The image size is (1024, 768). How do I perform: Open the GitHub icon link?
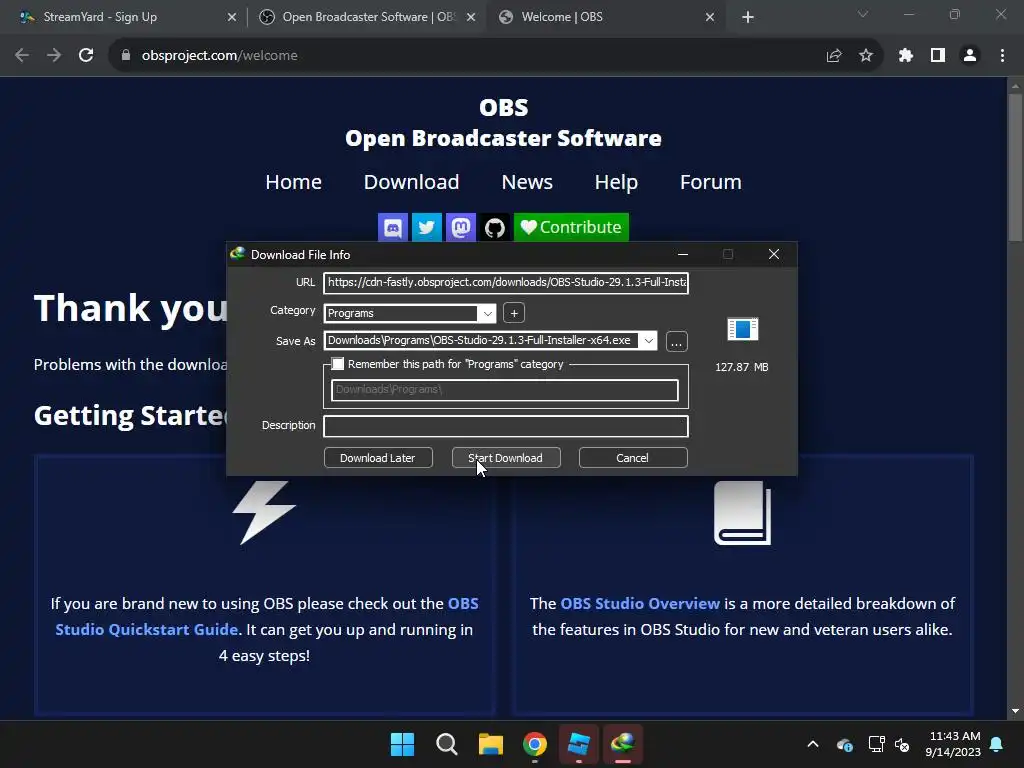[x=494, y=227]
